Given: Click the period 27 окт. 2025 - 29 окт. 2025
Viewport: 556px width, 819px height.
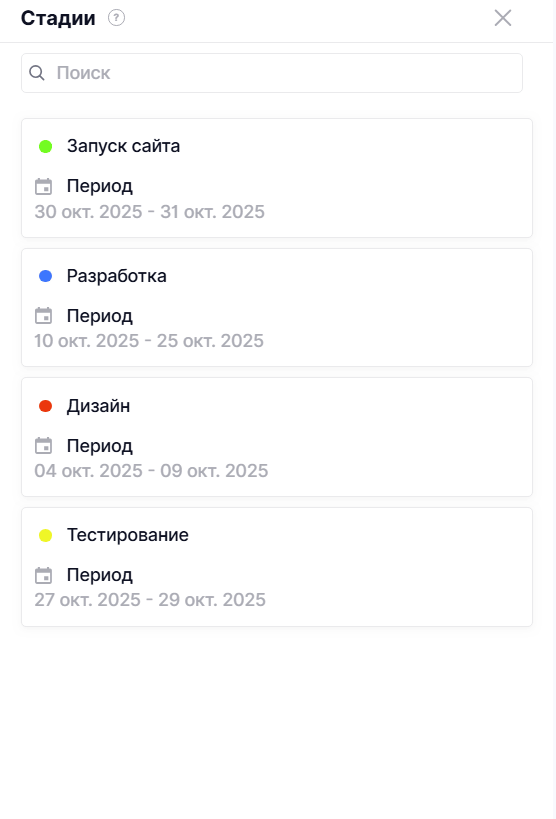Looking at the screenshot, I should pos(150,600).
